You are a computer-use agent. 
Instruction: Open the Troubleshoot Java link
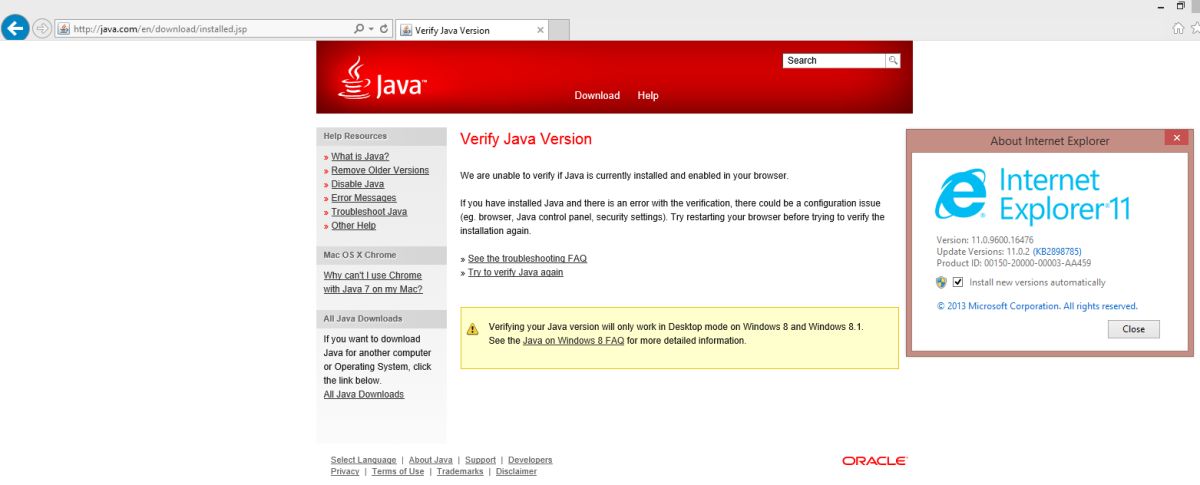[x=369, y=212]
